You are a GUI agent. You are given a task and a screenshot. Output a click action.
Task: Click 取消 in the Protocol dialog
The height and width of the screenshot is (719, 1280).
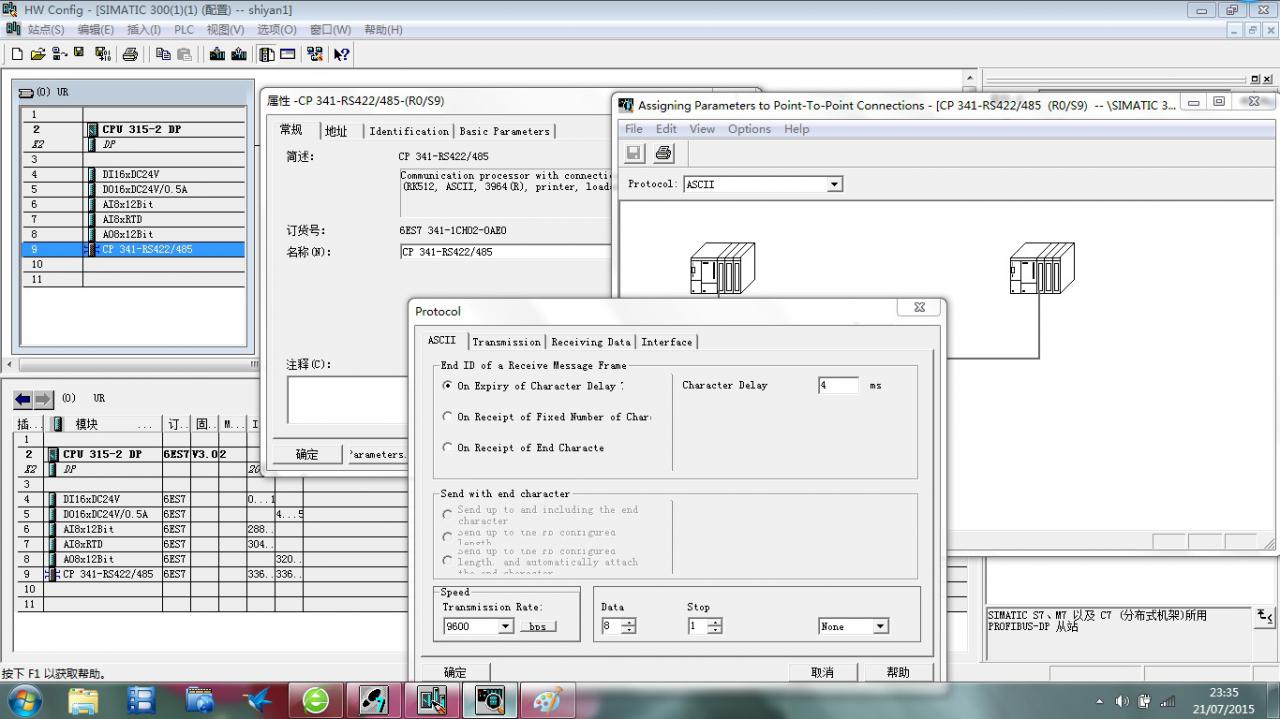click(x=822, y=672)
